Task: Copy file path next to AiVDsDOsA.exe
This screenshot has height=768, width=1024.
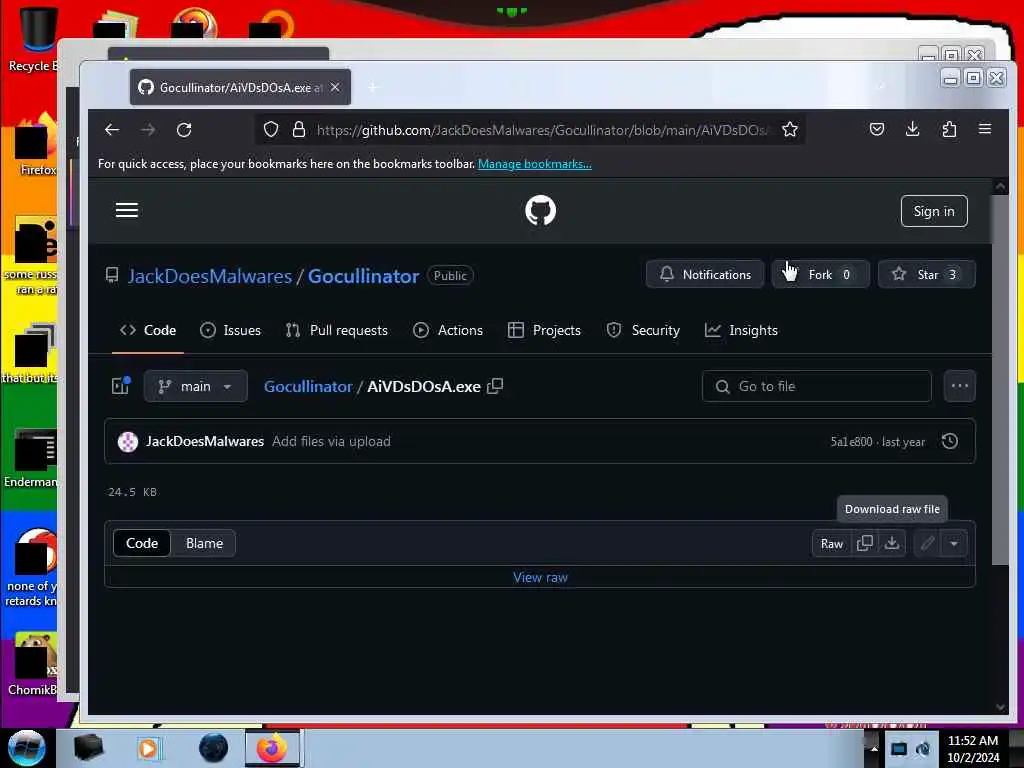Action: pyautogui.click(x=496, y=386)
